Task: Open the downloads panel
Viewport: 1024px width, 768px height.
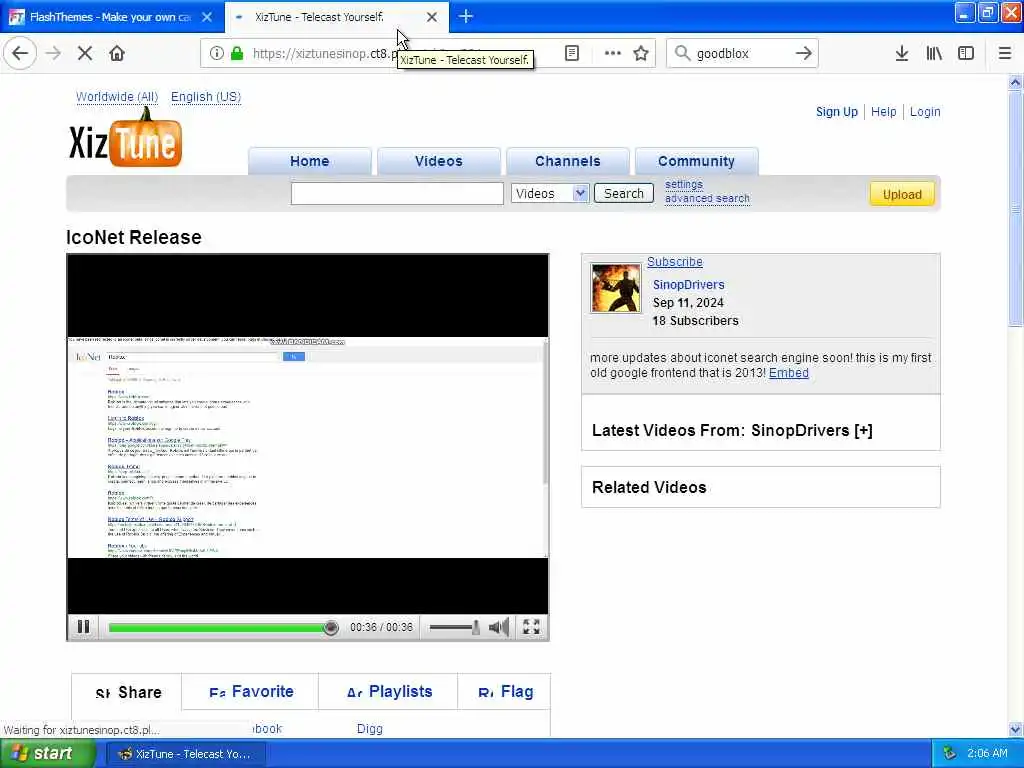Action: (x=902, y=54)
